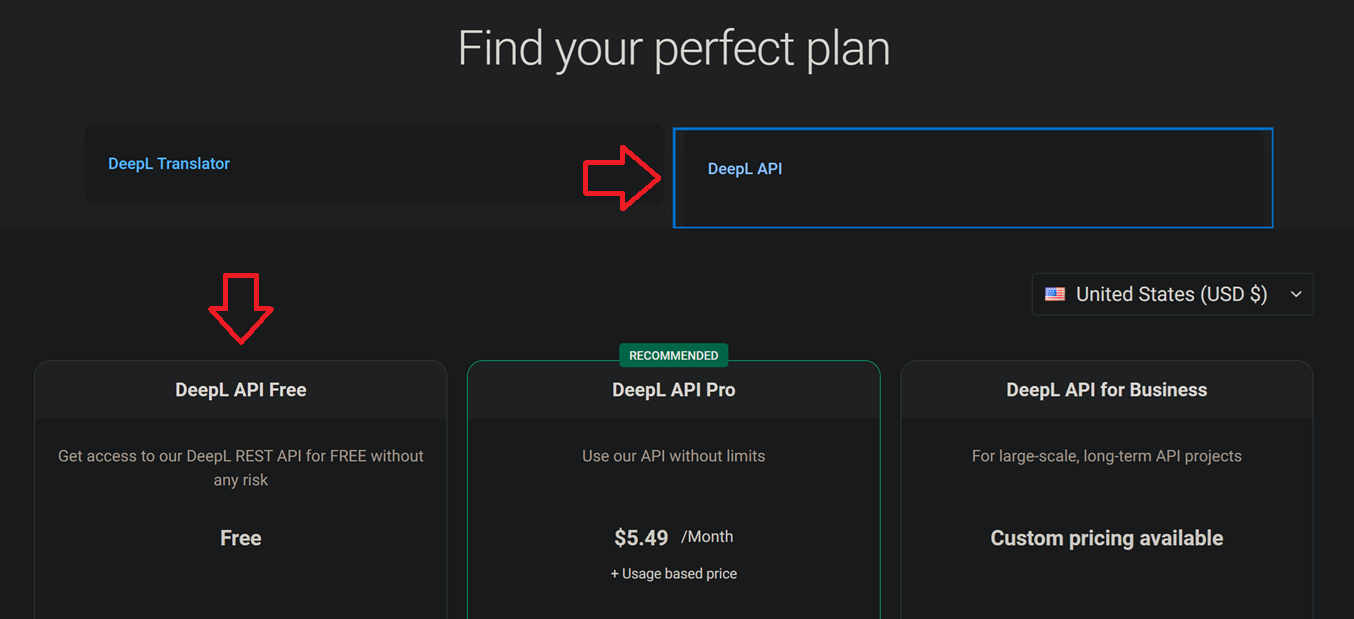The width and height of the screenshot is (1354, 619).
Task: Click "Custom pricing available" text
Action: click(x=1107, y=538)
